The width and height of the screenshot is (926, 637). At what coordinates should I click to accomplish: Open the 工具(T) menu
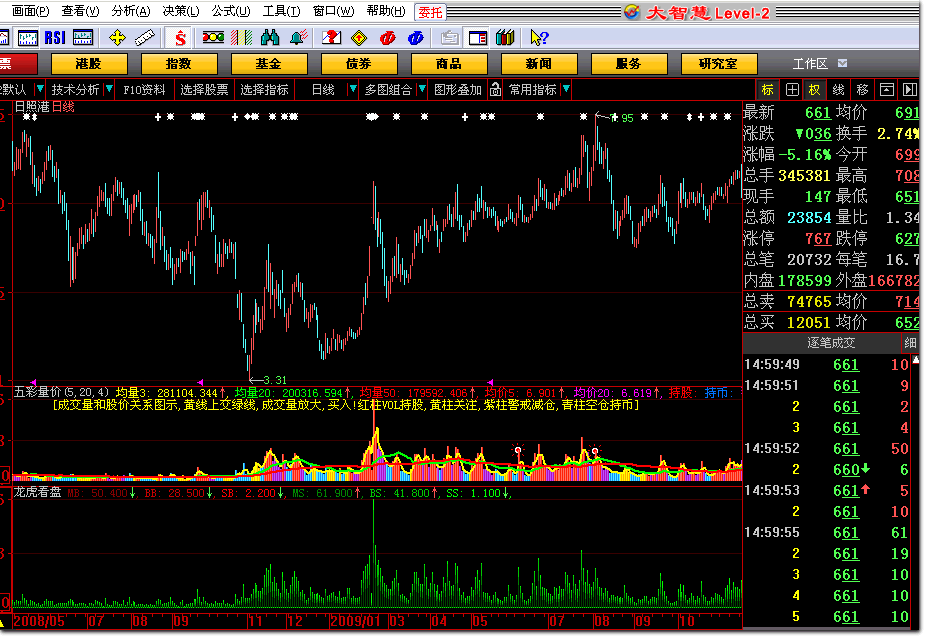[281, 11]
